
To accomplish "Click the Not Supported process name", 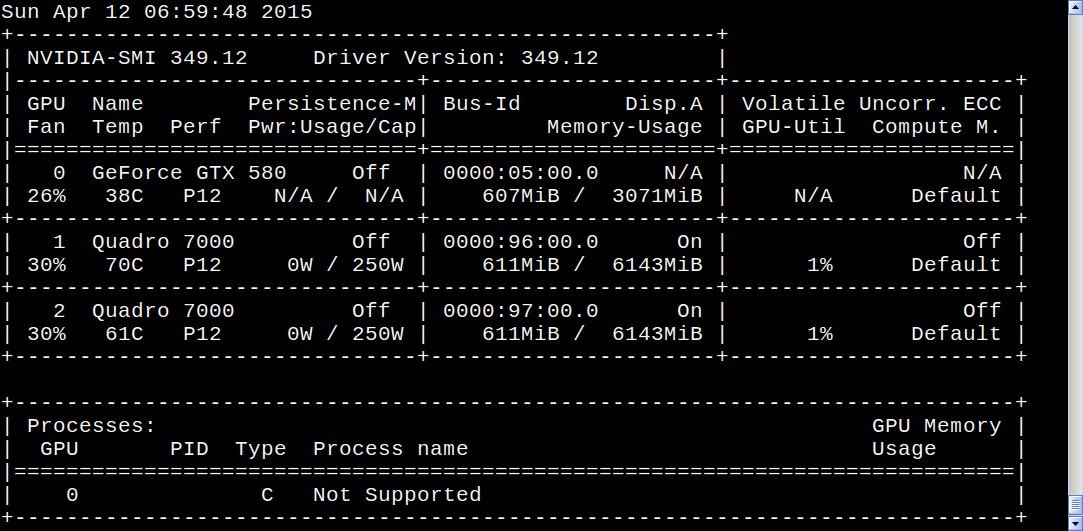I will 397,495.
